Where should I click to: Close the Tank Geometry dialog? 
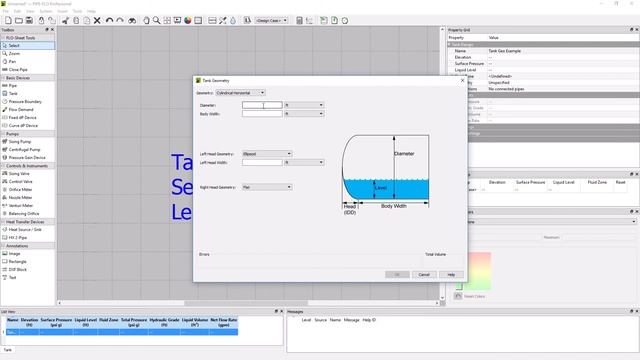[x=462, y=80]
